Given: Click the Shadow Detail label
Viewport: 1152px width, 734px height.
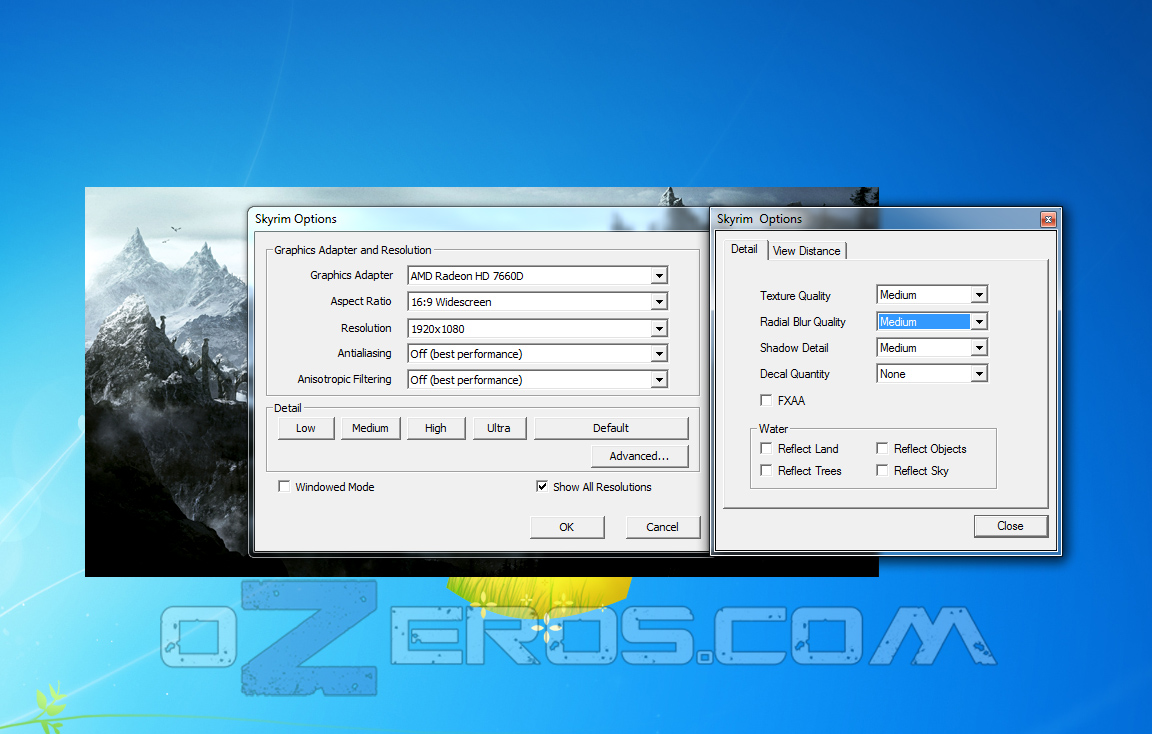Looking at the screenshot, I should point(794,348).
